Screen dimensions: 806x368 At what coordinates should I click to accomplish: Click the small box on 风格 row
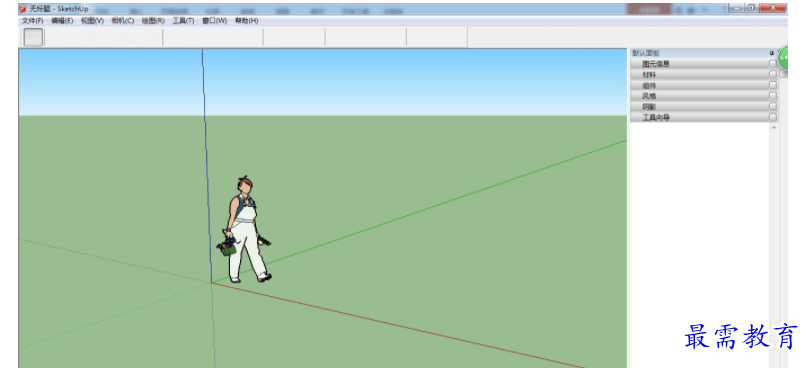click(x=773, y=96)
